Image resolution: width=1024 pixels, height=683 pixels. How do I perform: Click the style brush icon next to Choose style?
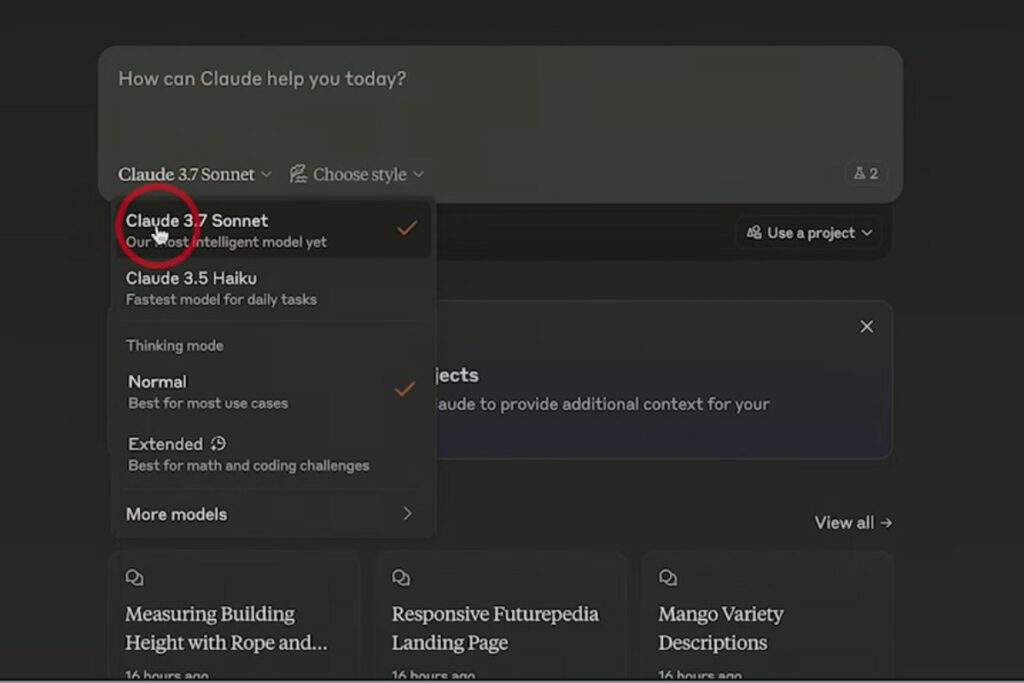point(297,173)
